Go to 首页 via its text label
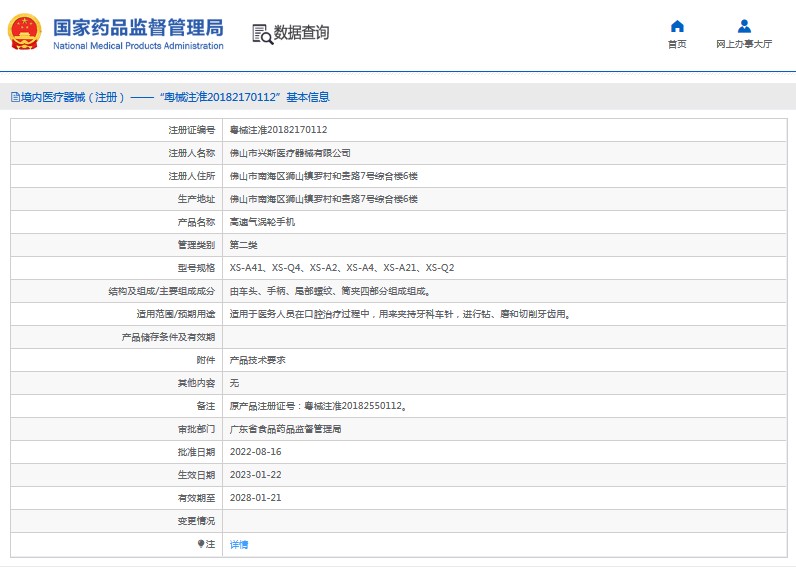 pyautogui.click(x=677, y=45)
